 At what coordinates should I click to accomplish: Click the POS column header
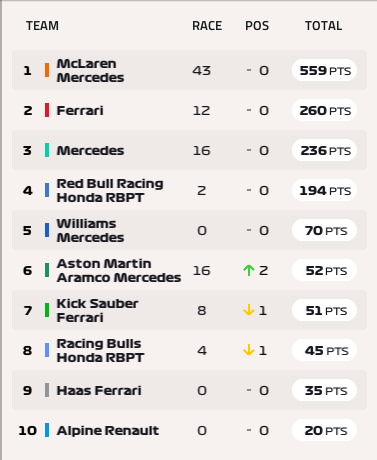tap(257, 26)
